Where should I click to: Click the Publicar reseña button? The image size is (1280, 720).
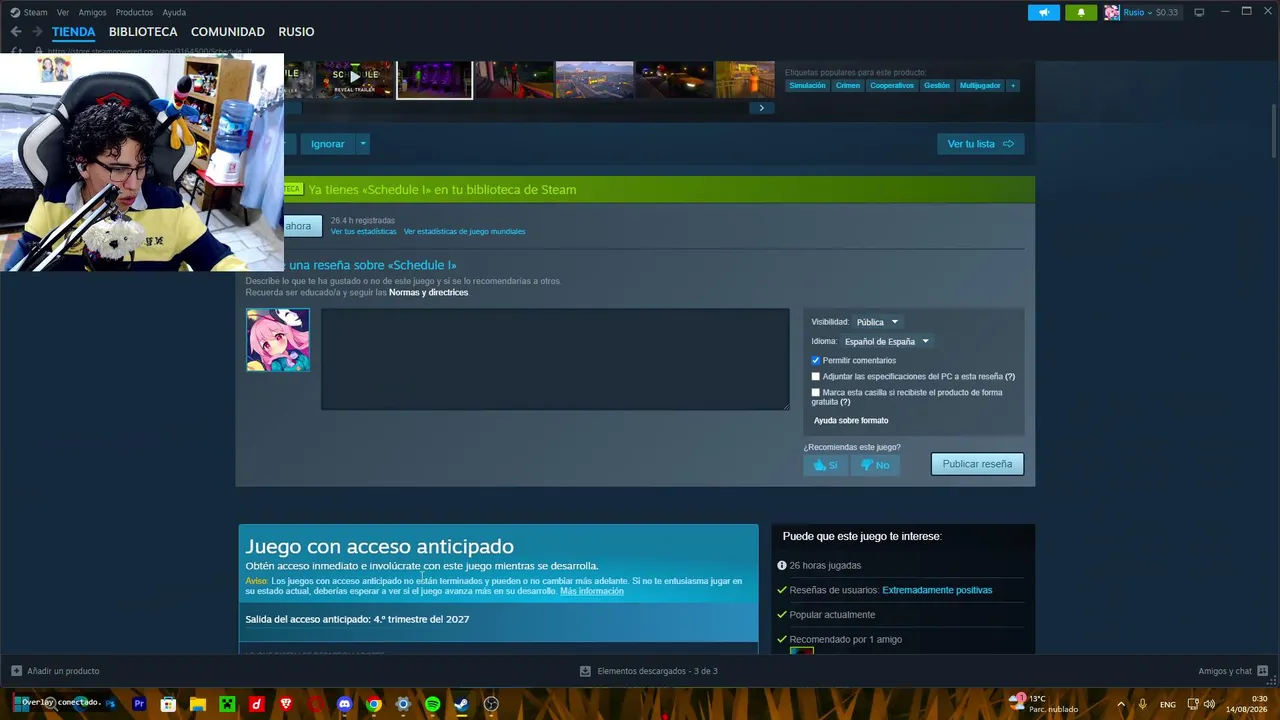pyautogui.click(x=977, y=464)
